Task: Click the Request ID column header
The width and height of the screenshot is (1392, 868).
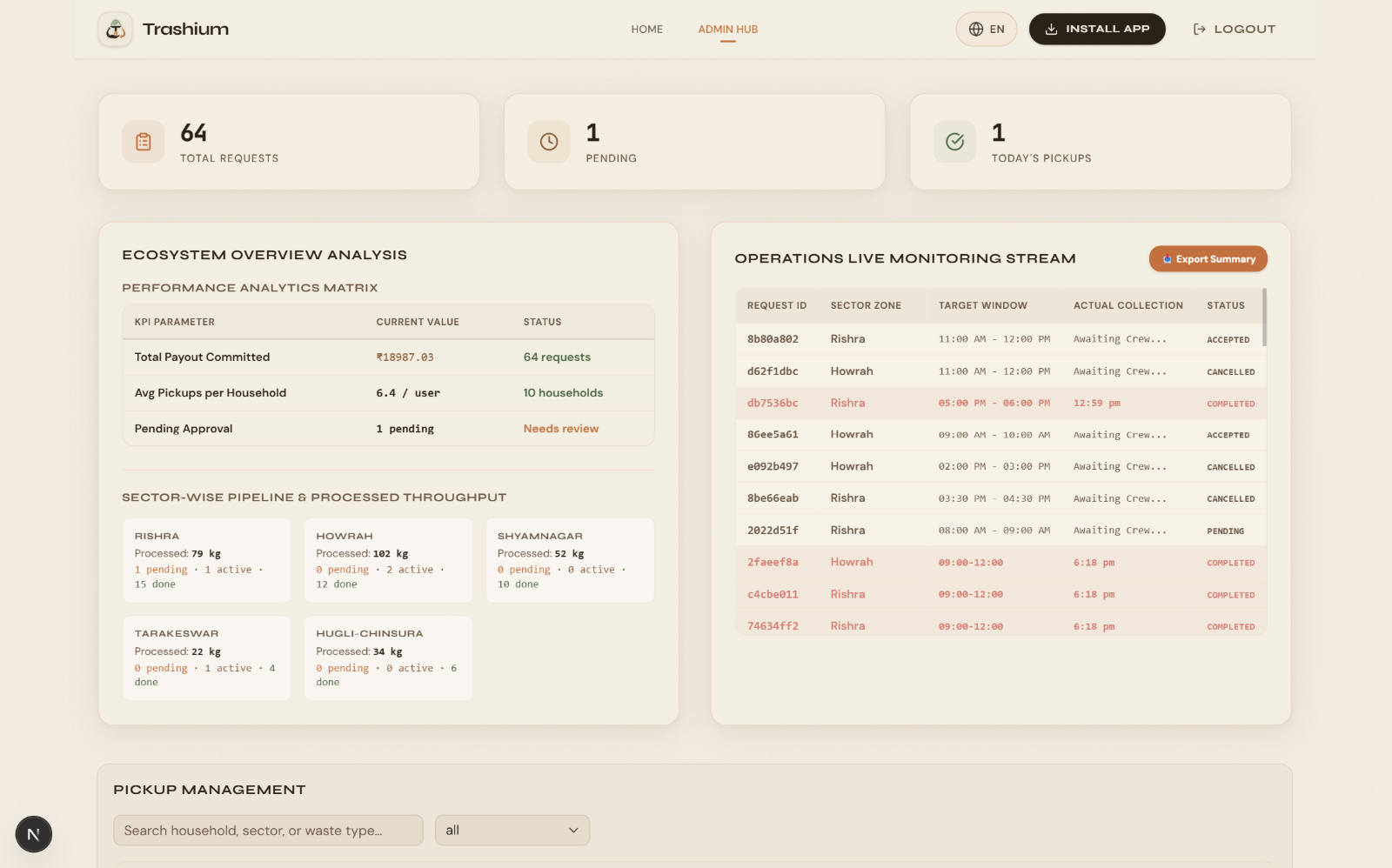Action: pyautogui.click(x=777, y=306)
